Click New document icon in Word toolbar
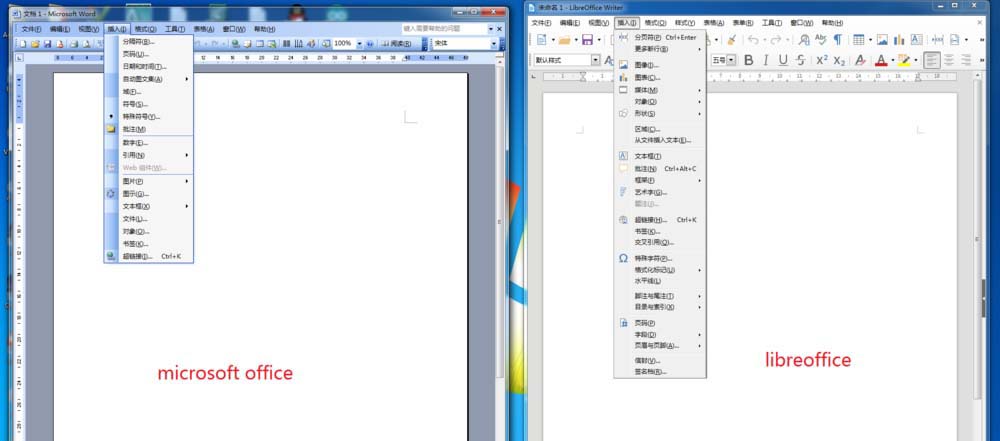 22,43
